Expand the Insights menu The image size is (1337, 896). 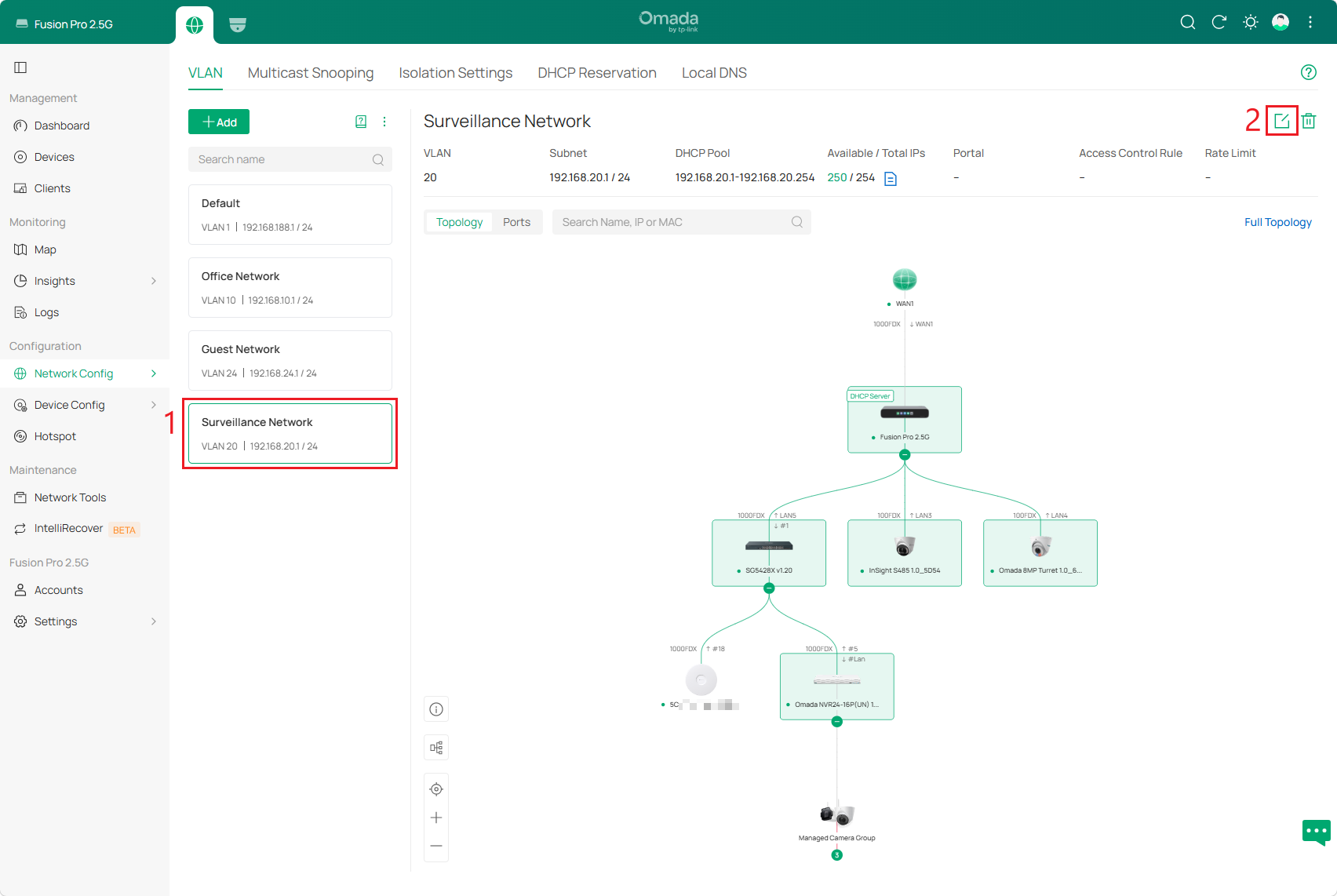(85, 281)
